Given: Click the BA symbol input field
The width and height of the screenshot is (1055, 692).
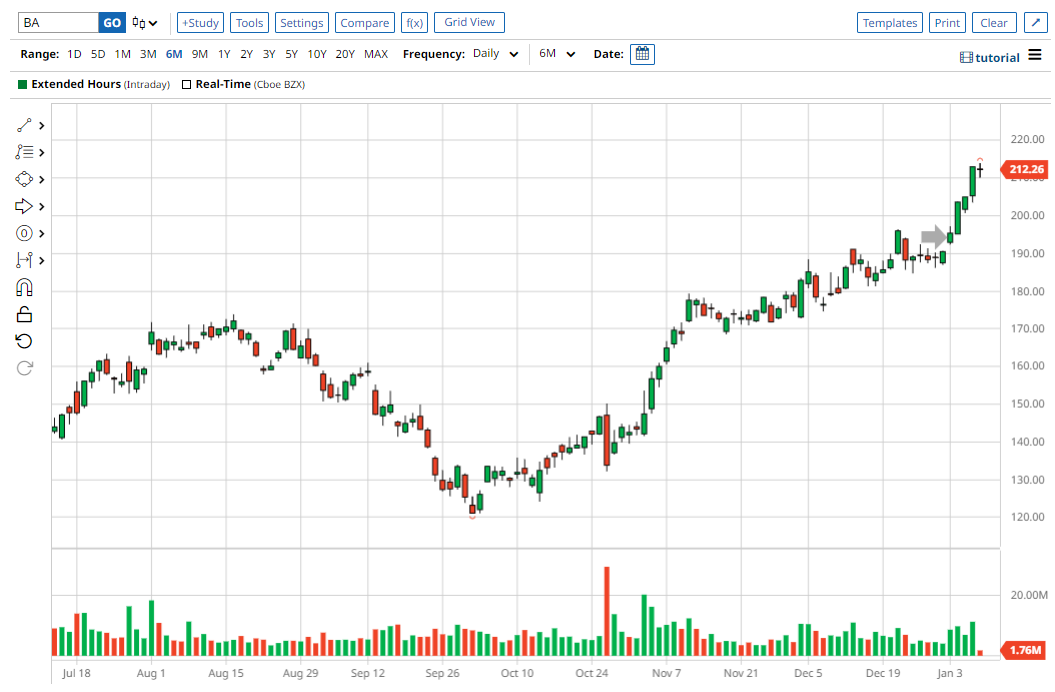Looking at the screenshot, I should [58, 23].
